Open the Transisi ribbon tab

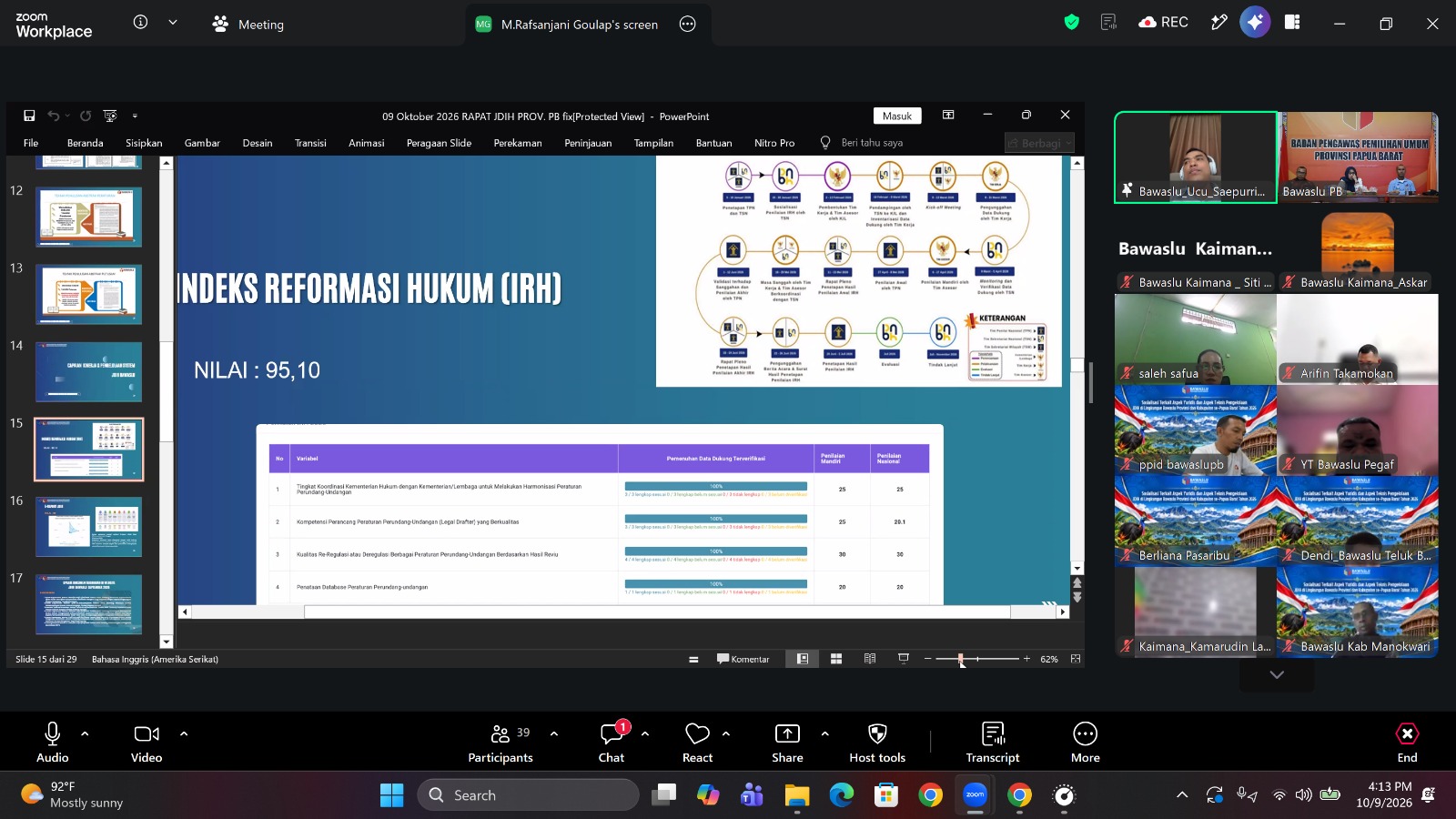(310, 143)
